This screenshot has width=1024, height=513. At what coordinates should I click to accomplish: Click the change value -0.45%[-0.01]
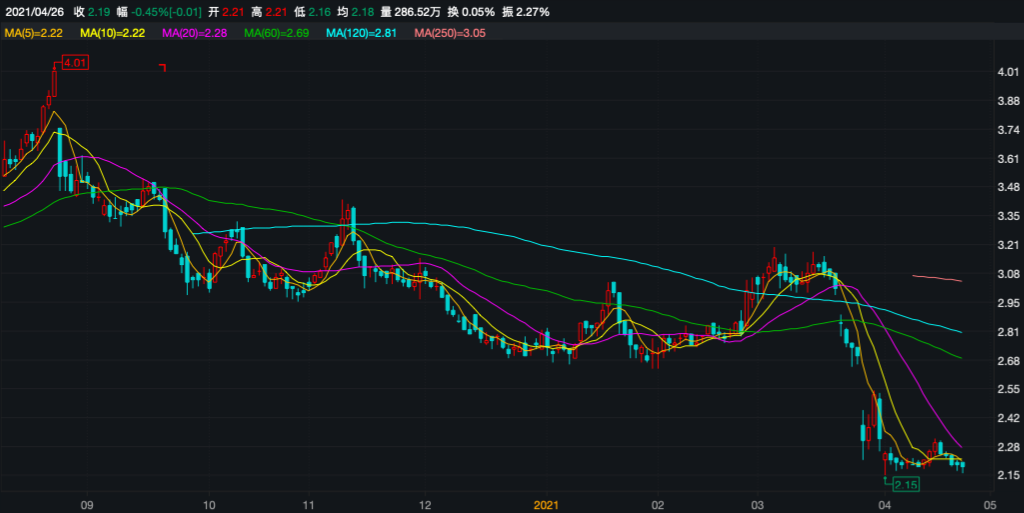pyautogui.click(x=166, y=12)
